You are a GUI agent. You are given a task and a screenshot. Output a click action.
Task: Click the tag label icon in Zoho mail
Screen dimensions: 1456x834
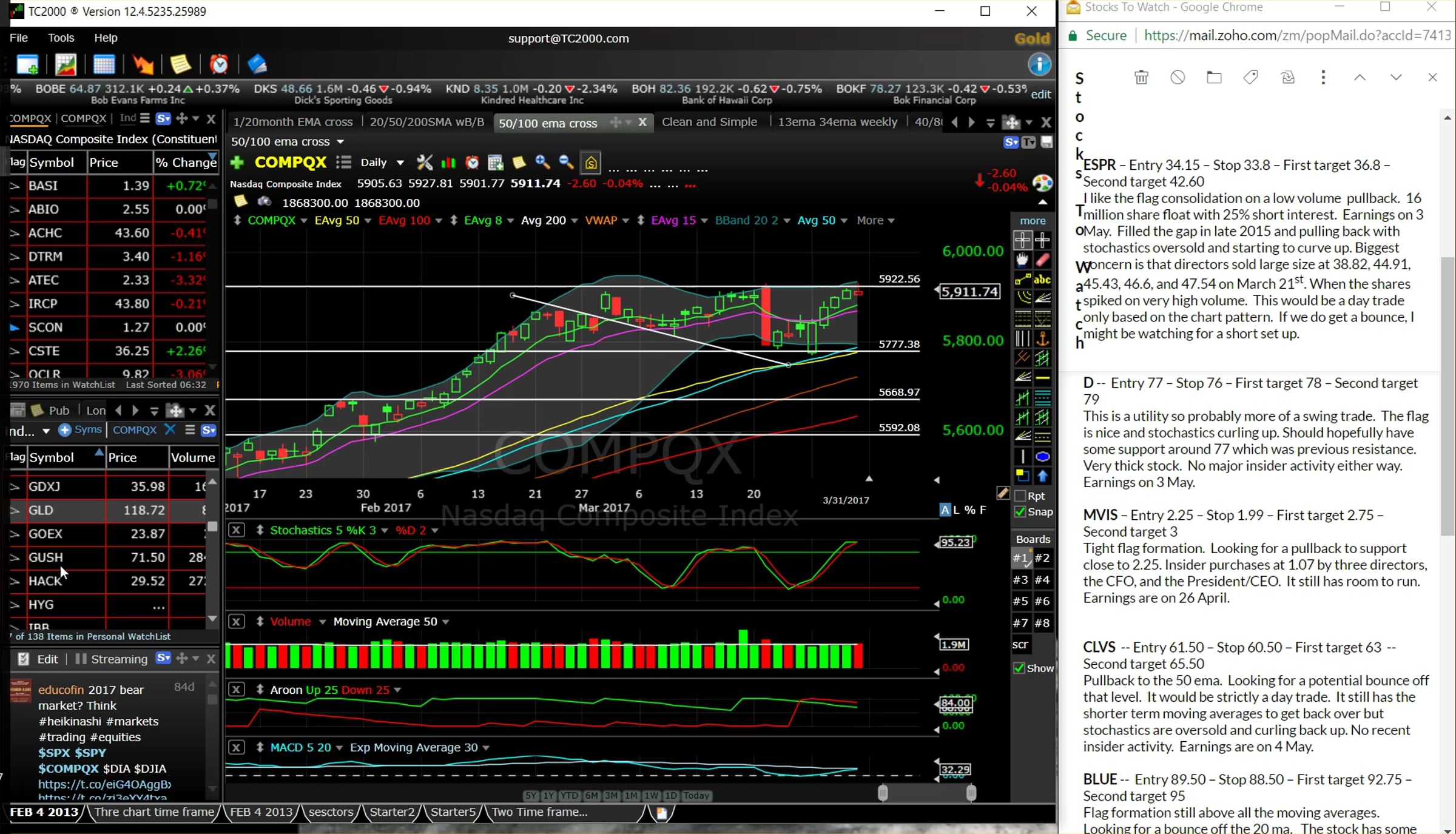pyautogui.click(x=1250, y=77)
